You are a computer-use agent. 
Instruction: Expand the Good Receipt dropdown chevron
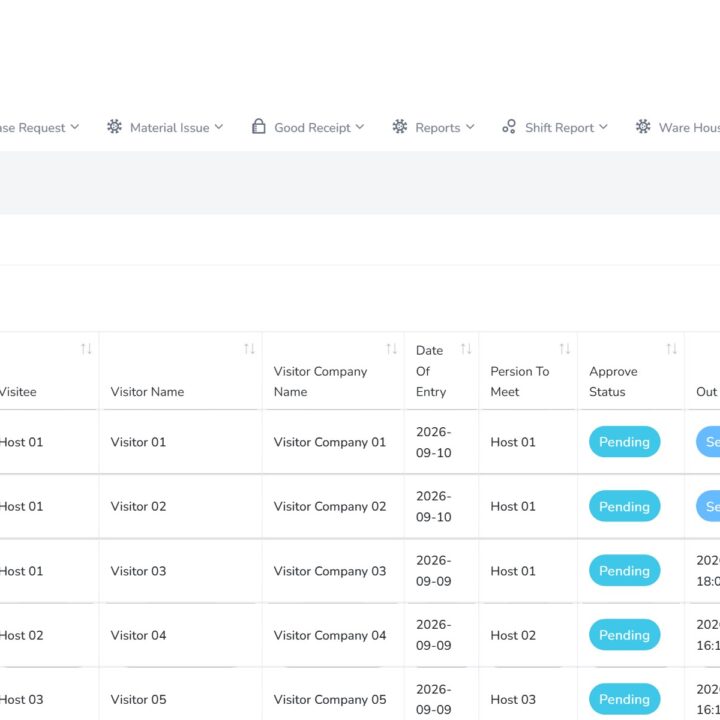pyautogui.click(x=360, y=127)
